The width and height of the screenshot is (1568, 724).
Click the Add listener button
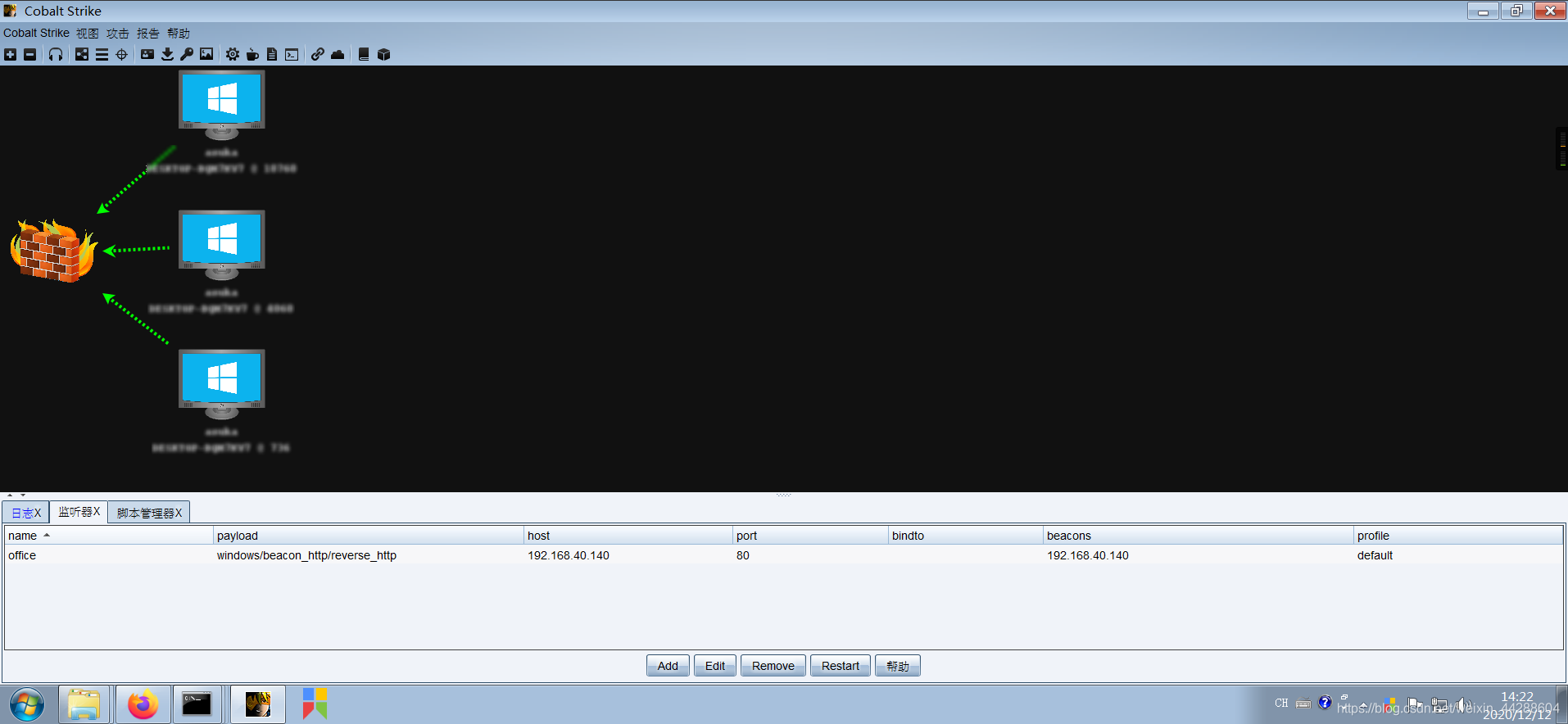click(x=668, y=666)
